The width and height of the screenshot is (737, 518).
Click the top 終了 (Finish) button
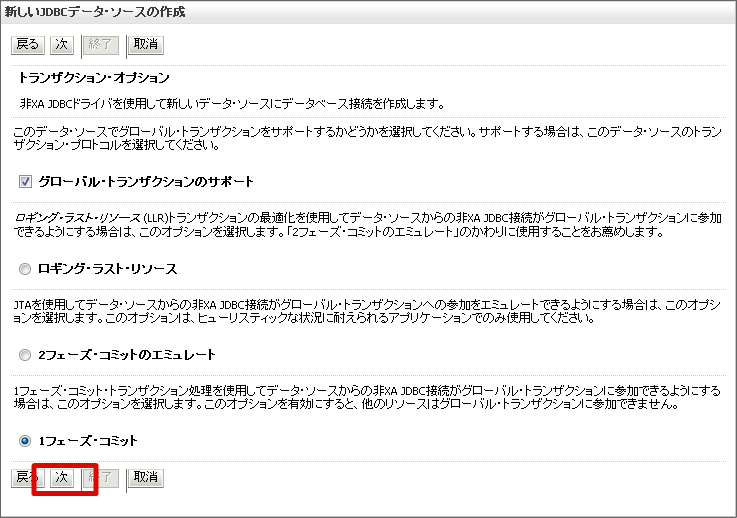pyautogui.click(x=101, y=45)
